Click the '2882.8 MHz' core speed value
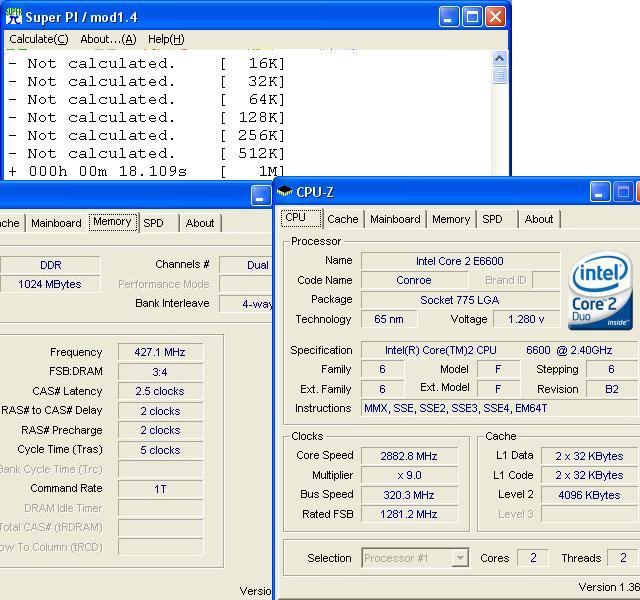640x600 pixels. point(409,456)
